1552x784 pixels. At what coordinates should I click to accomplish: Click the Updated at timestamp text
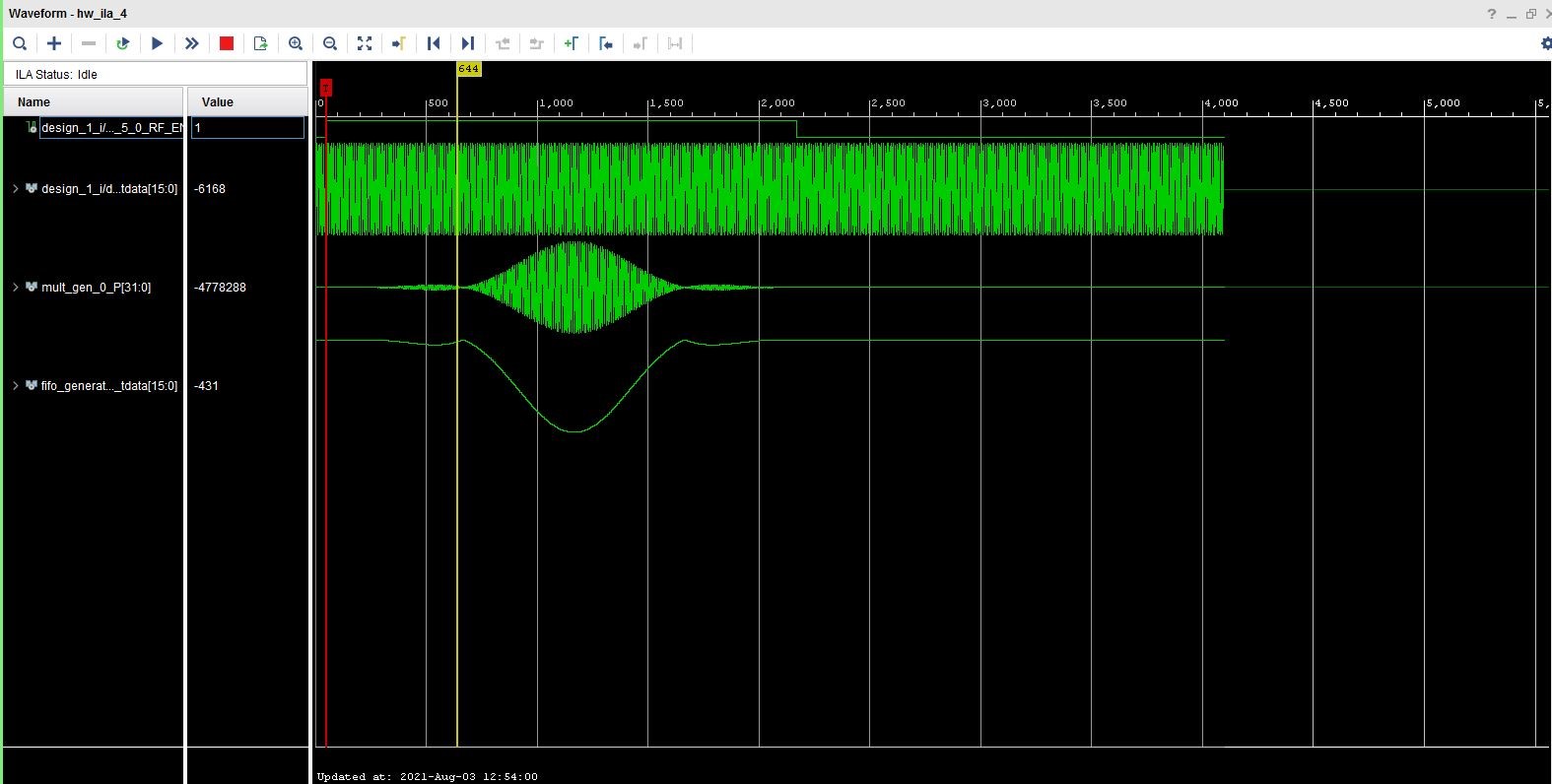tap(428, 776)
